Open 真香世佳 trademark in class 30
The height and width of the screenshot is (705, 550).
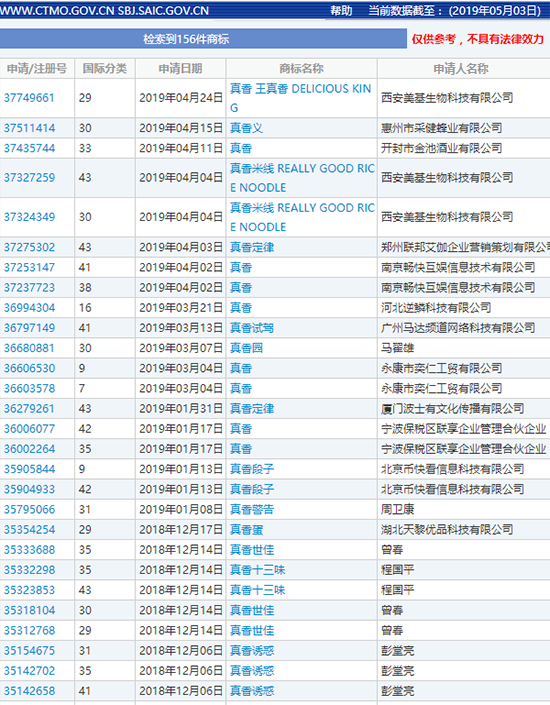click(x=252, y=611)
